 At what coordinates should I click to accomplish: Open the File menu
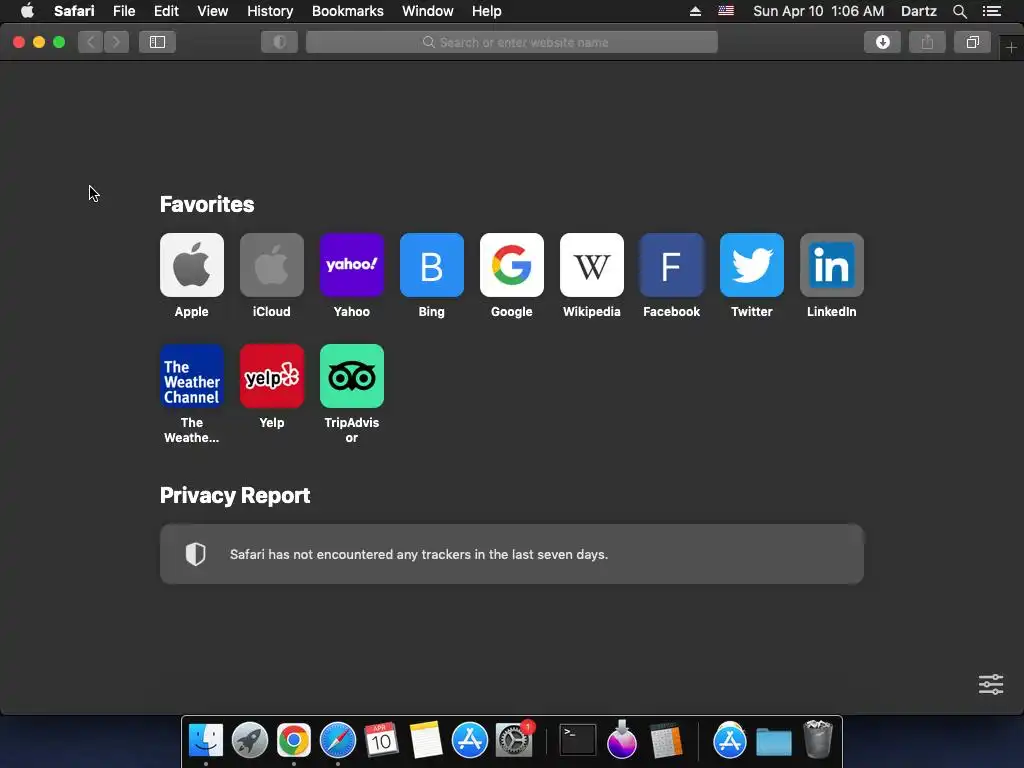(x=124, y=11)
